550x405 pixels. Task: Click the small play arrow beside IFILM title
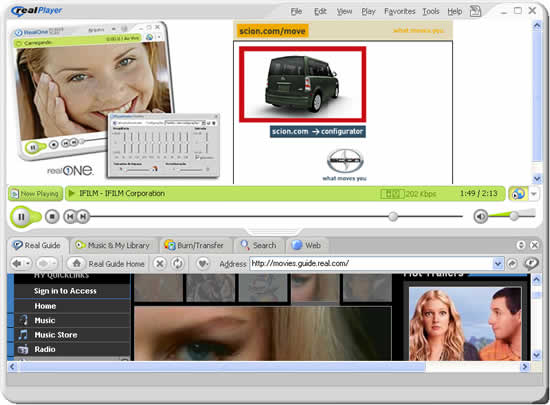(72, 193)
